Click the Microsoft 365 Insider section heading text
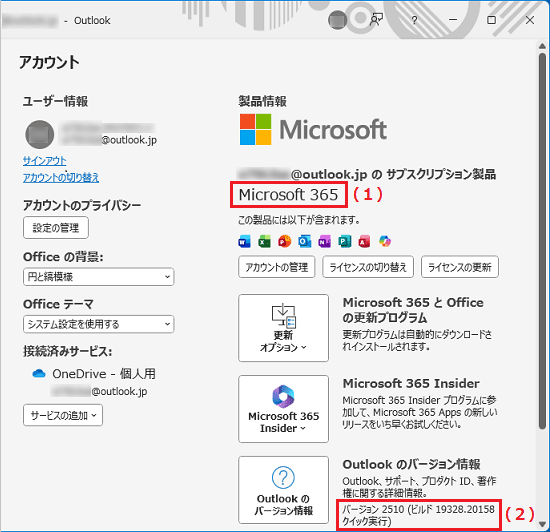This screenshot has width=550, height=532. [x=411, y=383]
